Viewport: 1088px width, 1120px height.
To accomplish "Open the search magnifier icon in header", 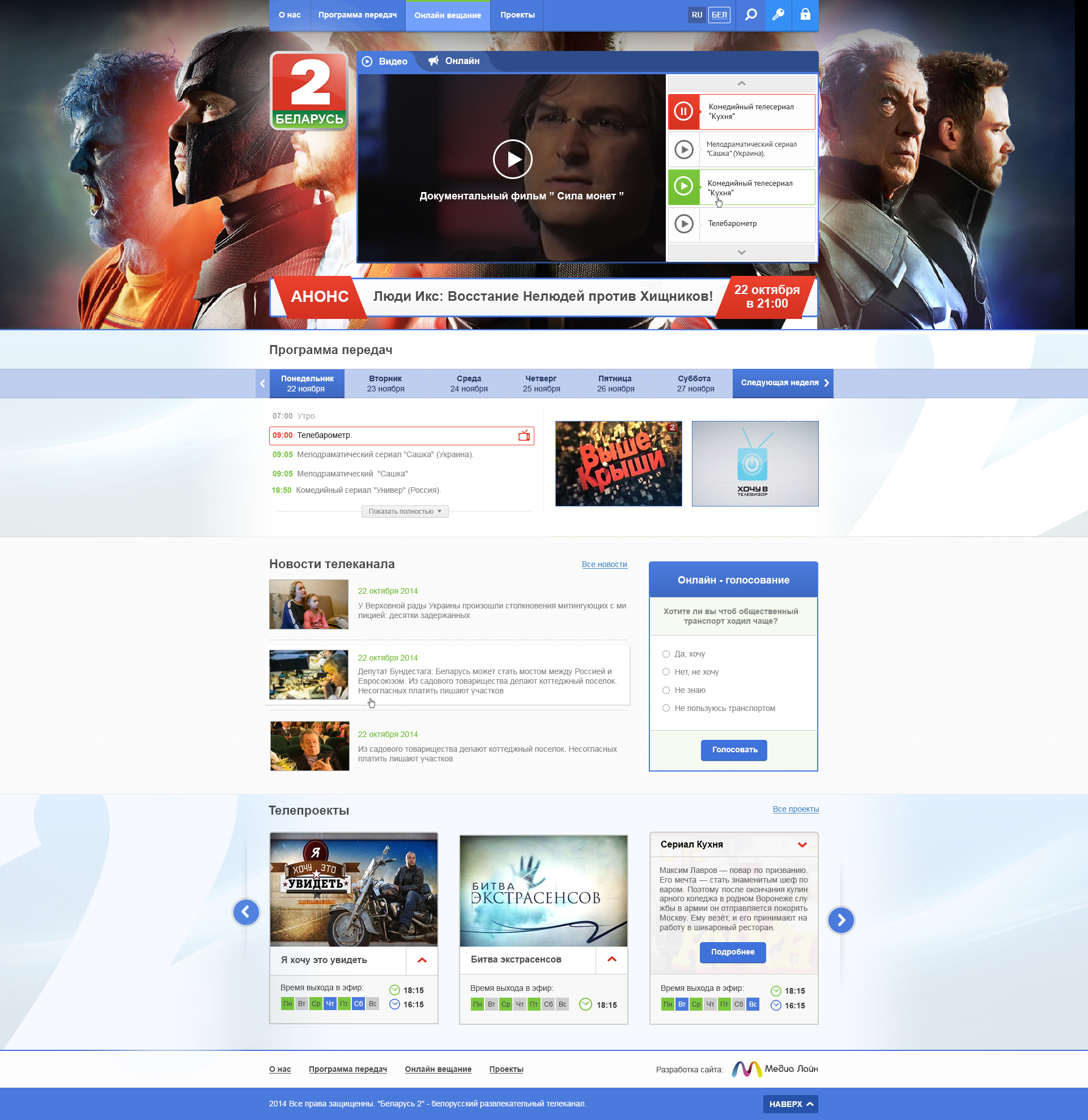I will click(751, 14).
